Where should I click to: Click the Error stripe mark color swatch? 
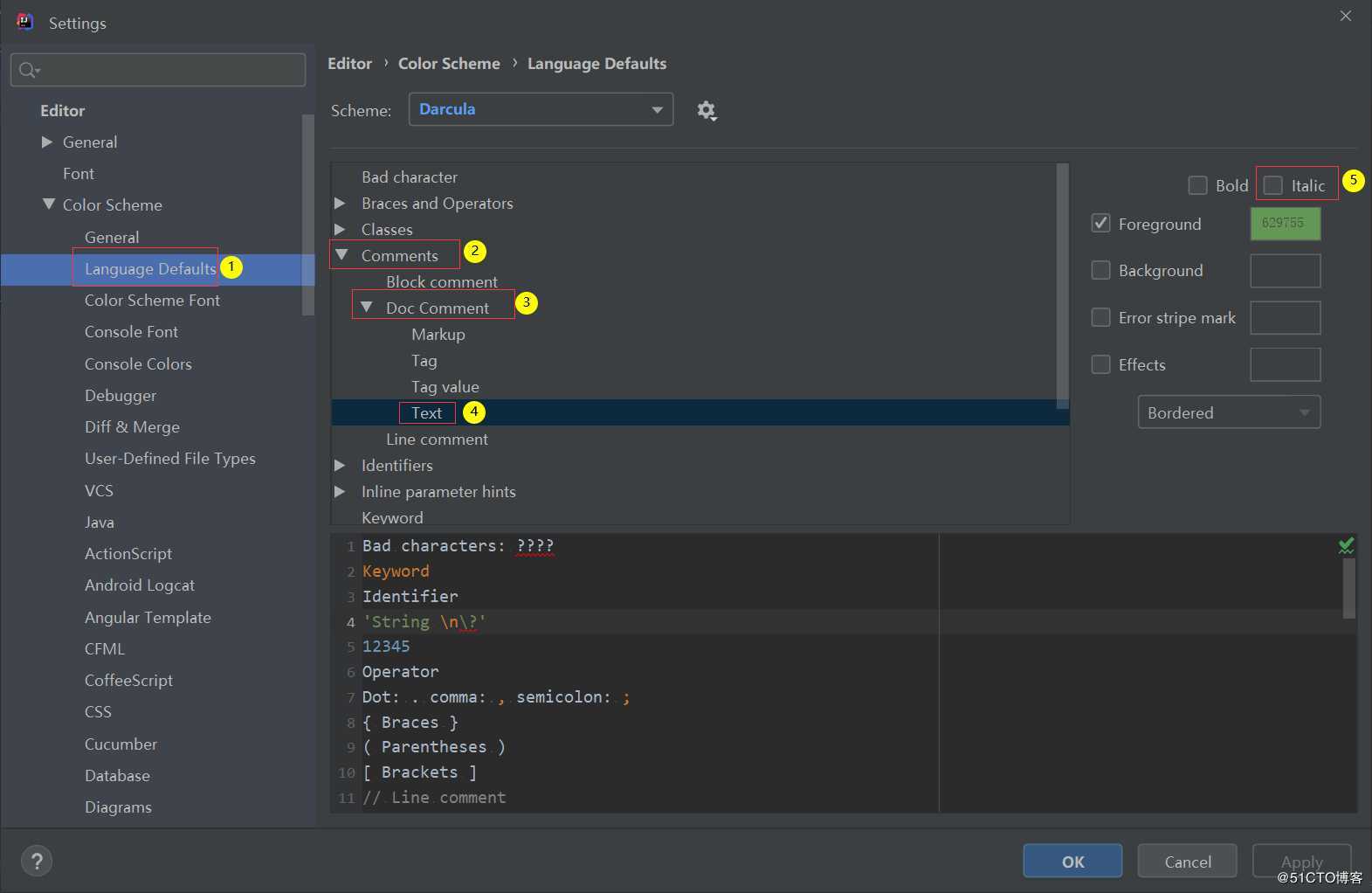[x=1285, y=317]
